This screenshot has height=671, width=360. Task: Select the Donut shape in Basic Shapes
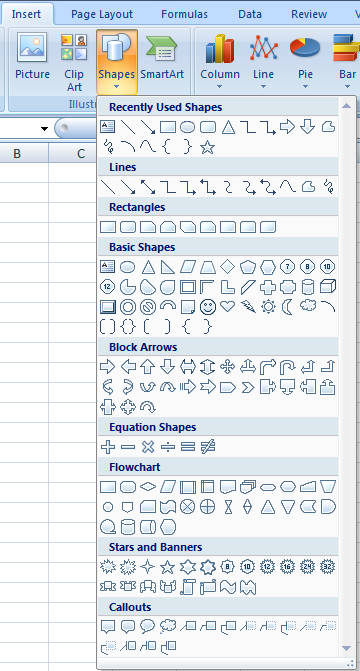tap(128, 307)
